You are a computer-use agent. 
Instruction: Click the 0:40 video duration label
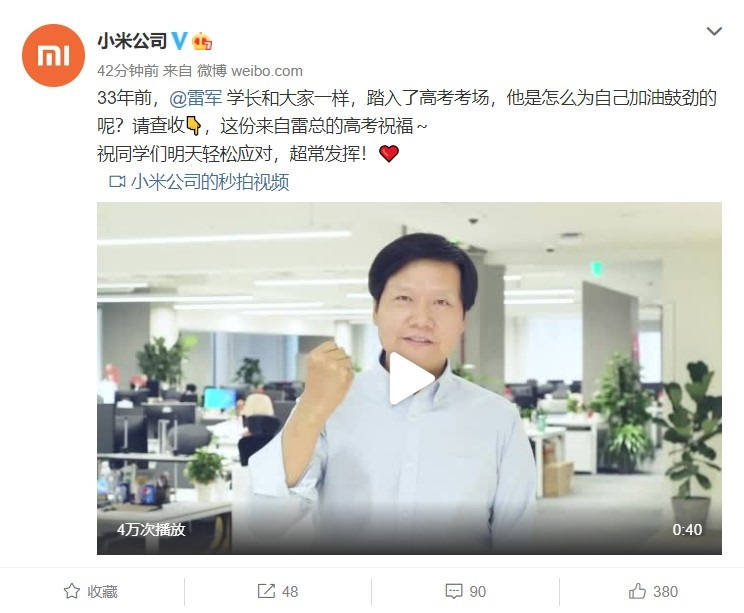[687, 529]
